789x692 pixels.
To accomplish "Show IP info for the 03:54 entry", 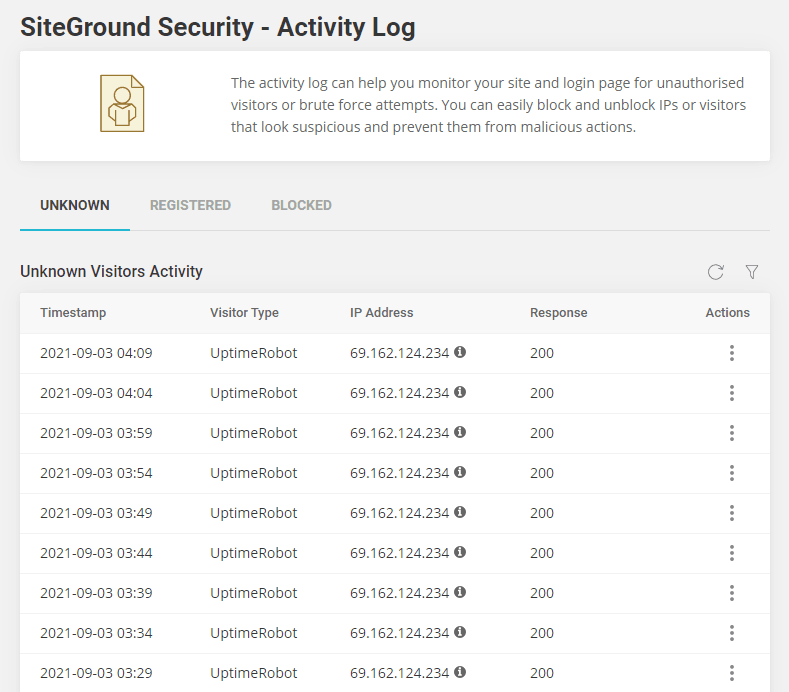I will coord(460,472).
